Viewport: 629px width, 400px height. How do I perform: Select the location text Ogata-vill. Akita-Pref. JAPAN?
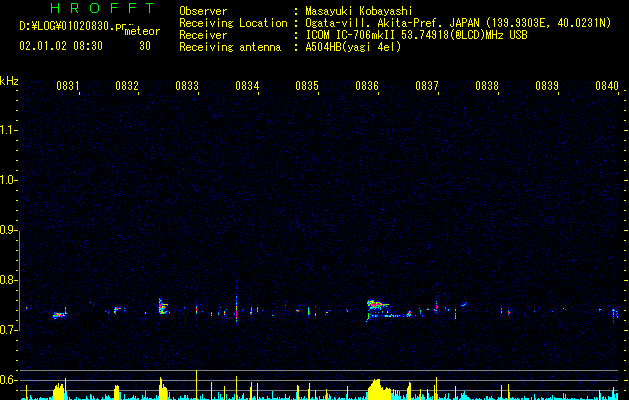tap(392, 23)
